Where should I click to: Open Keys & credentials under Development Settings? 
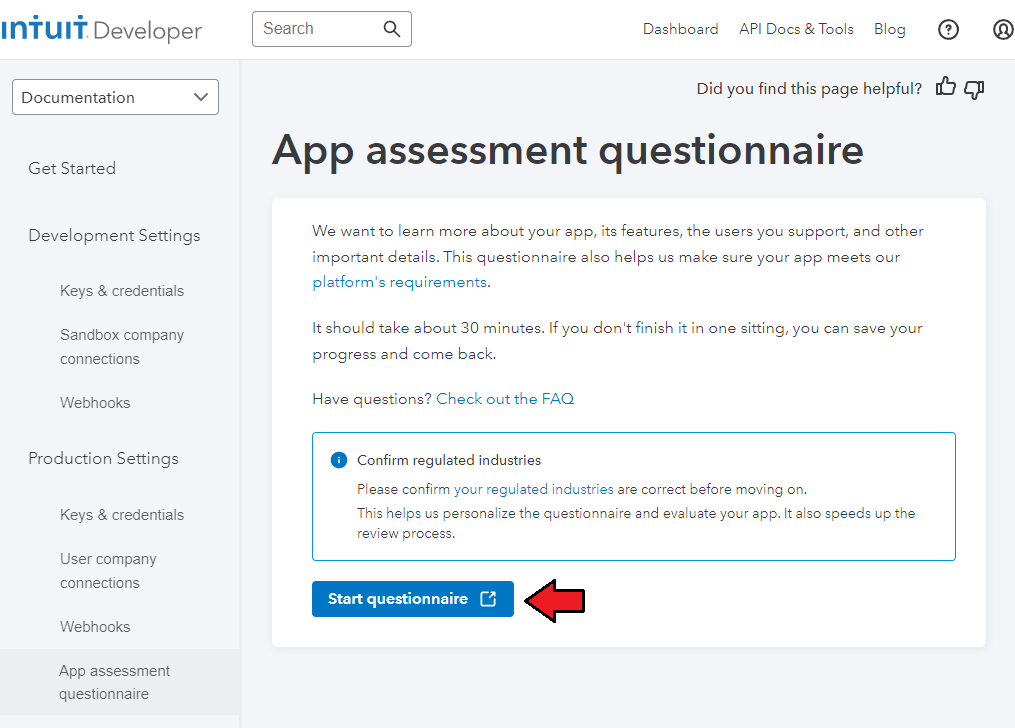[122, 291]
